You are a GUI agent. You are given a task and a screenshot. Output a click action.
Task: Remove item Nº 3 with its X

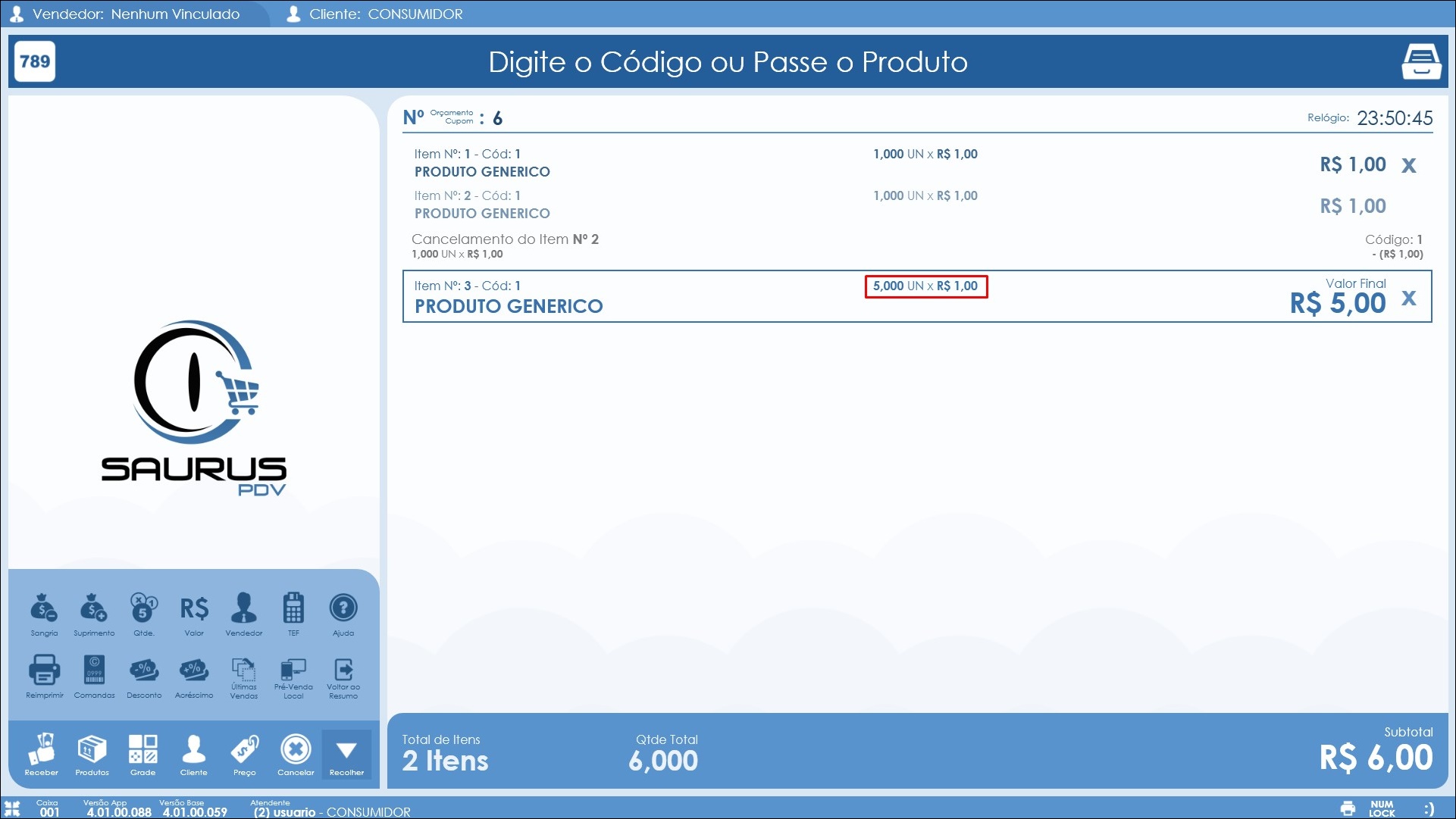coord(1408,298)
